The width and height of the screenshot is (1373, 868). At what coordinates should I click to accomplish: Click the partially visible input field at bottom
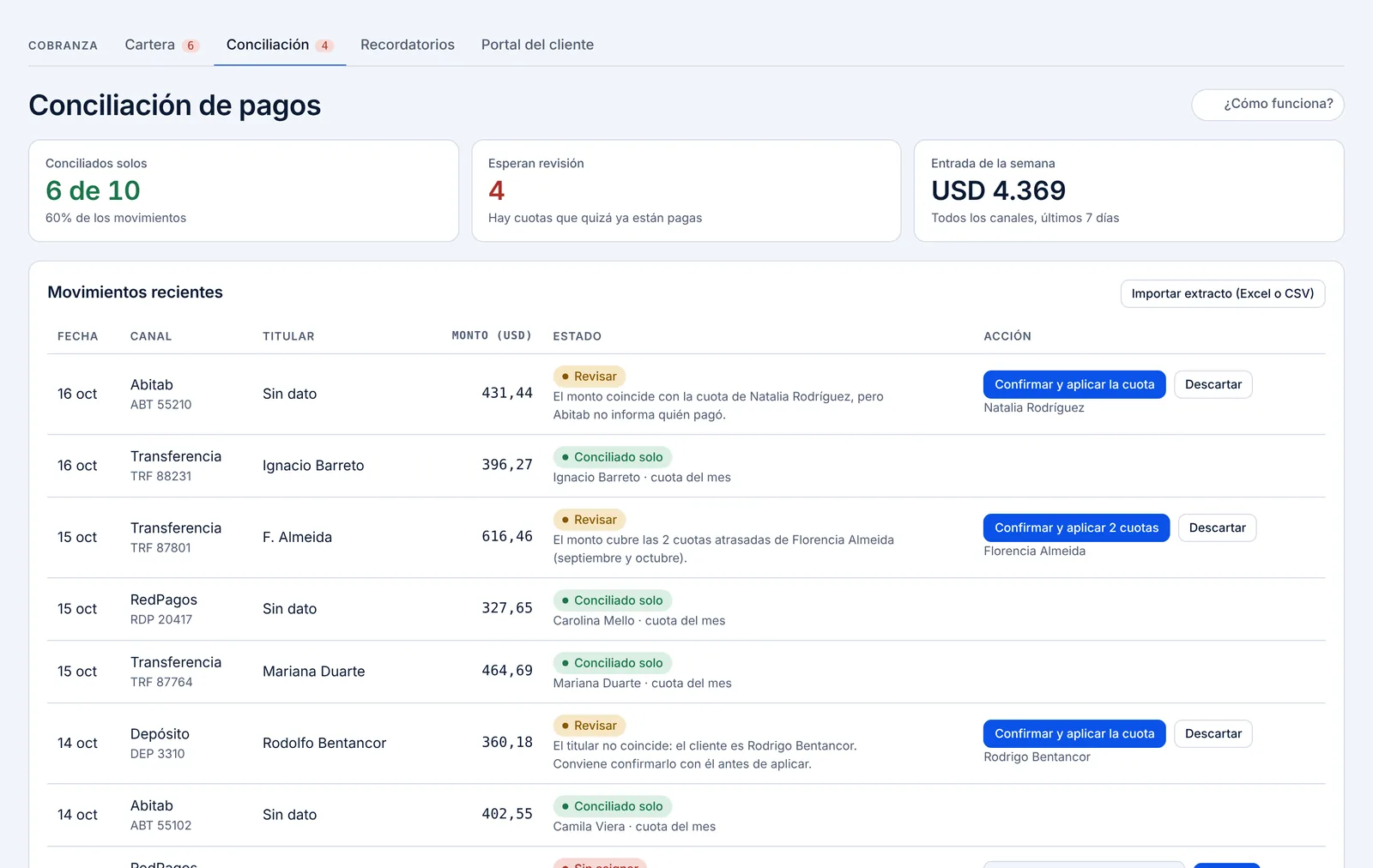point(1084,865)
